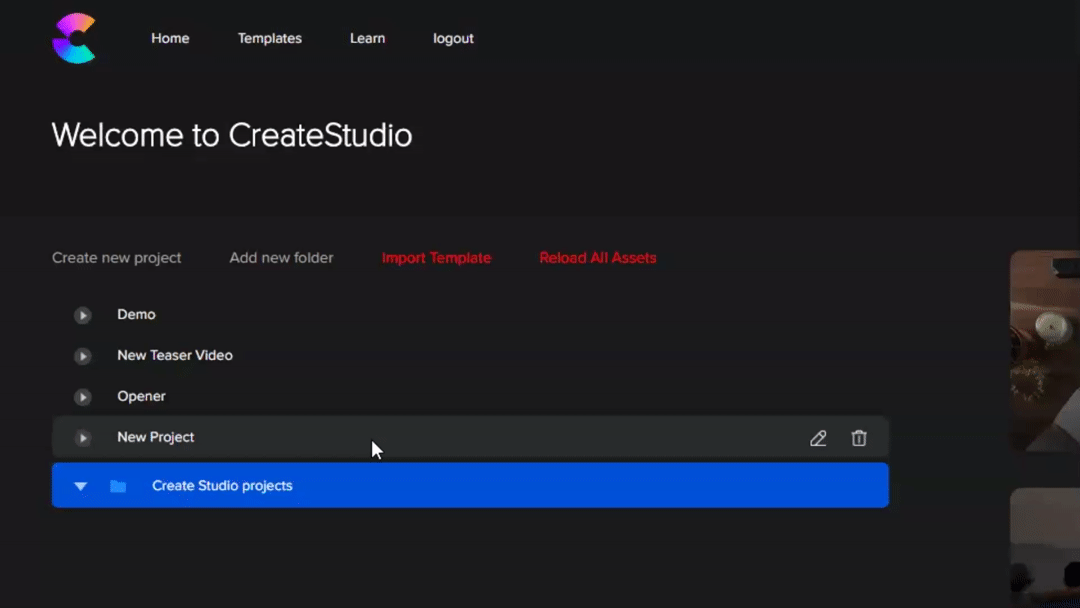1080x608 pixels.
Task: Open the Templates menu item
Action: [x=269, y=39]
